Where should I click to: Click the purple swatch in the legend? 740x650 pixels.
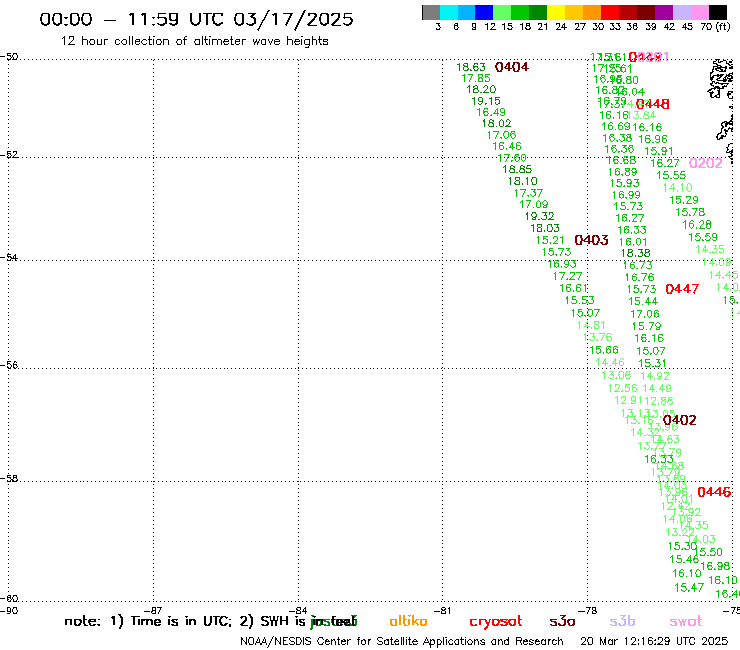pyautogui.click(x=664, y=12)
